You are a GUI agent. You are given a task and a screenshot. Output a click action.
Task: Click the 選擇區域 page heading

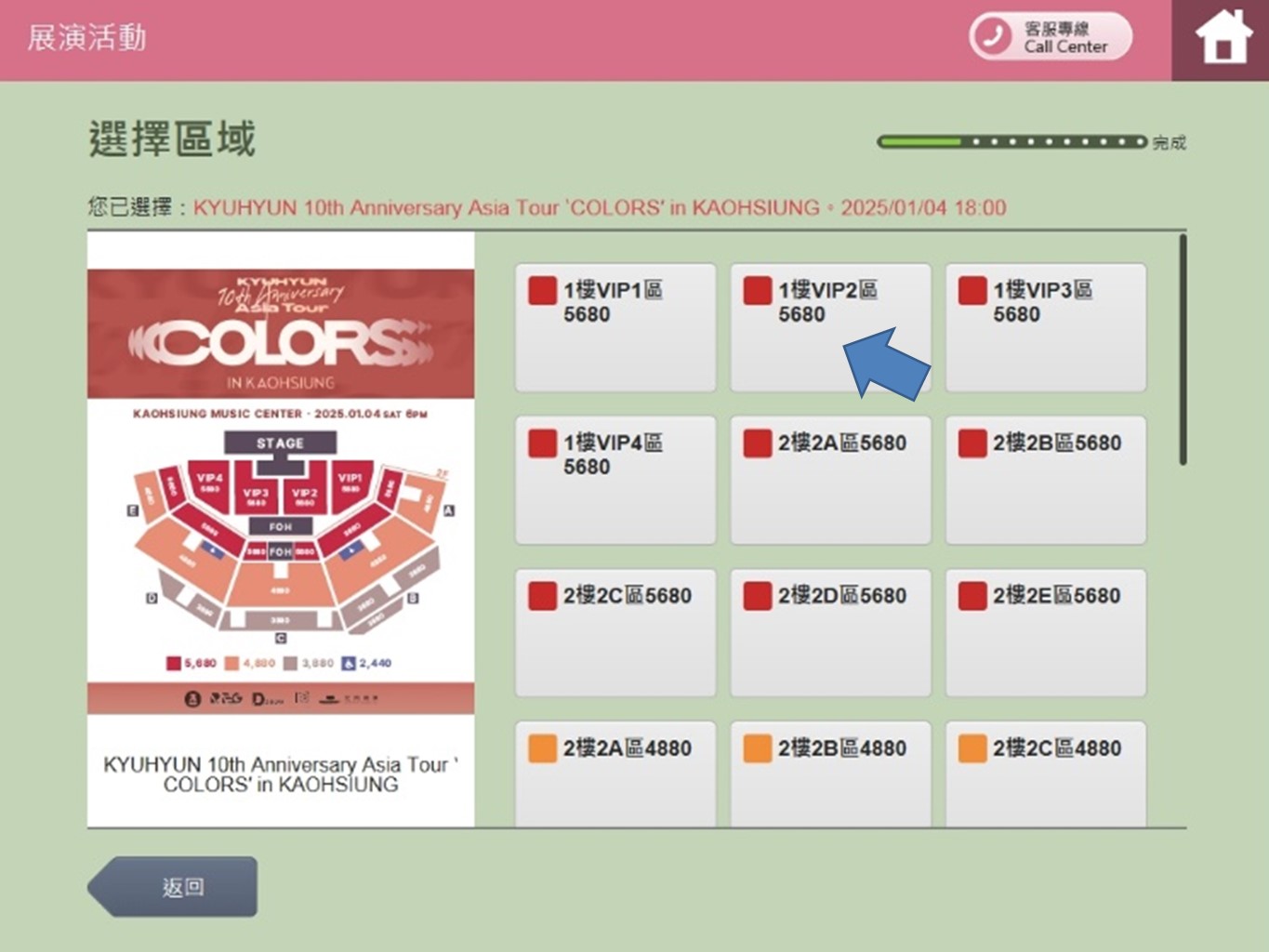(x=172, y=139)
